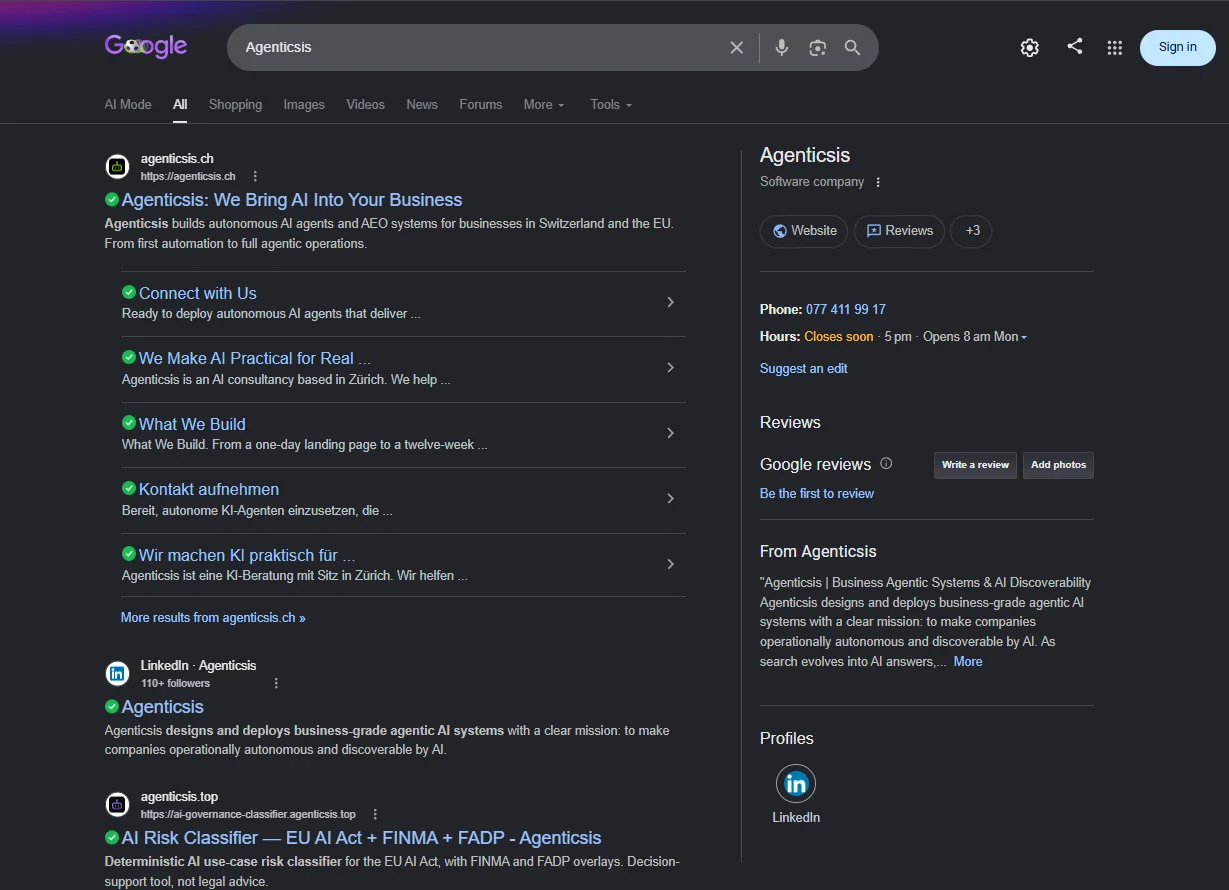Open the Google apps grid icon

click(x=1115, y=47)
